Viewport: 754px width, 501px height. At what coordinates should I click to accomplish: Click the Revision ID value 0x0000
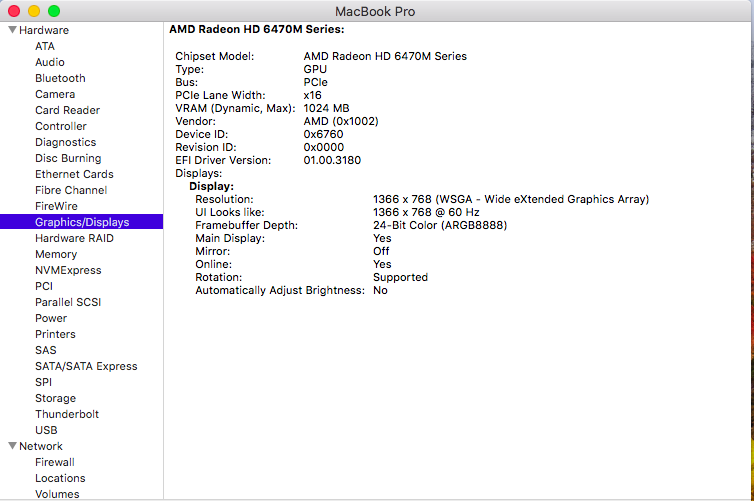pos(324,147)
